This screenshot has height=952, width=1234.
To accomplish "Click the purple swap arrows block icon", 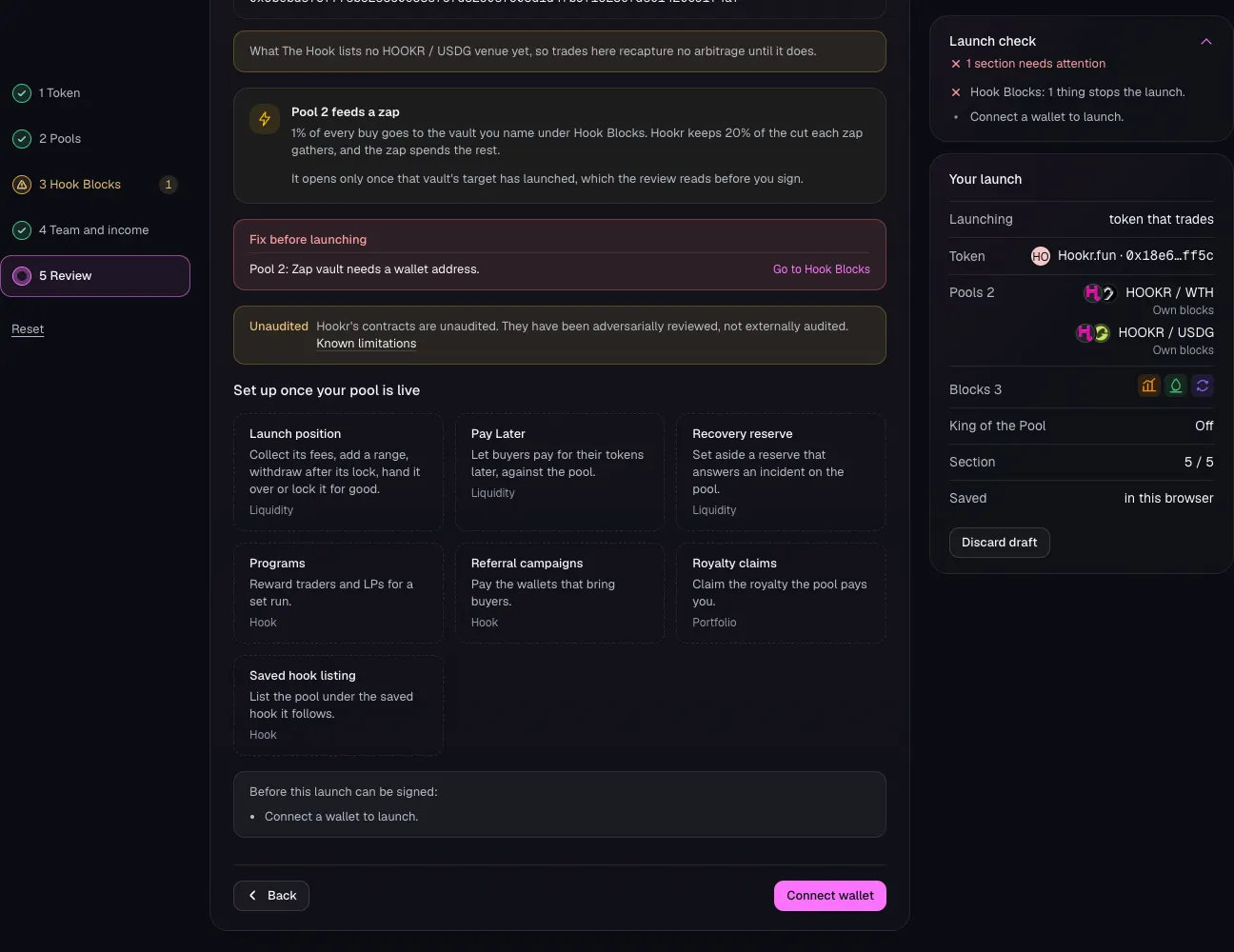I will point(1203,386).
